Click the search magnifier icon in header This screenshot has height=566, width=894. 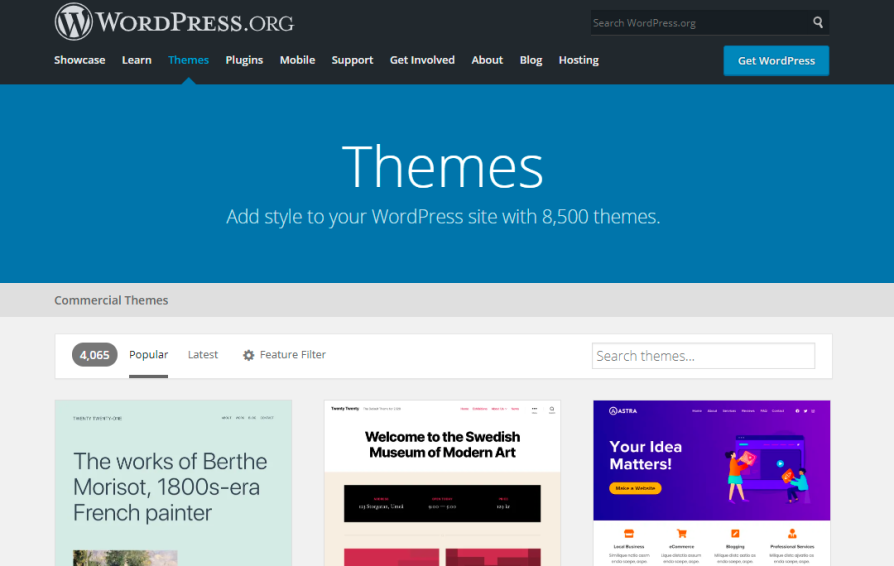pyautogui.click(x=818, y=23)
